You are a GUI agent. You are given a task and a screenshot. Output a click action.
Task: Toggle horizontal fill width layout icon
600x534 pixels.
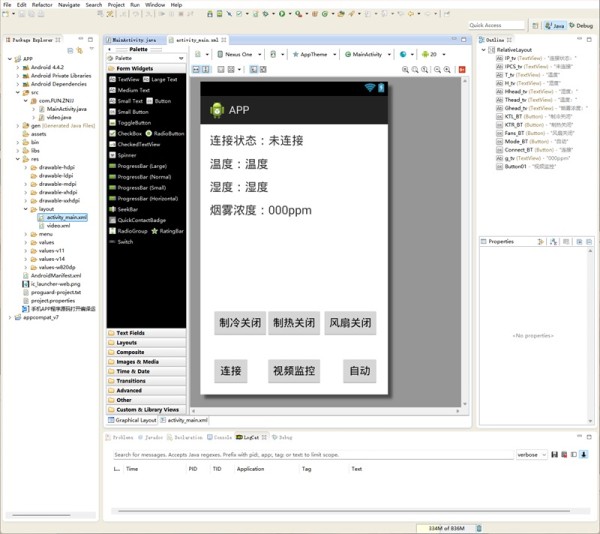(x=196, y=69)
